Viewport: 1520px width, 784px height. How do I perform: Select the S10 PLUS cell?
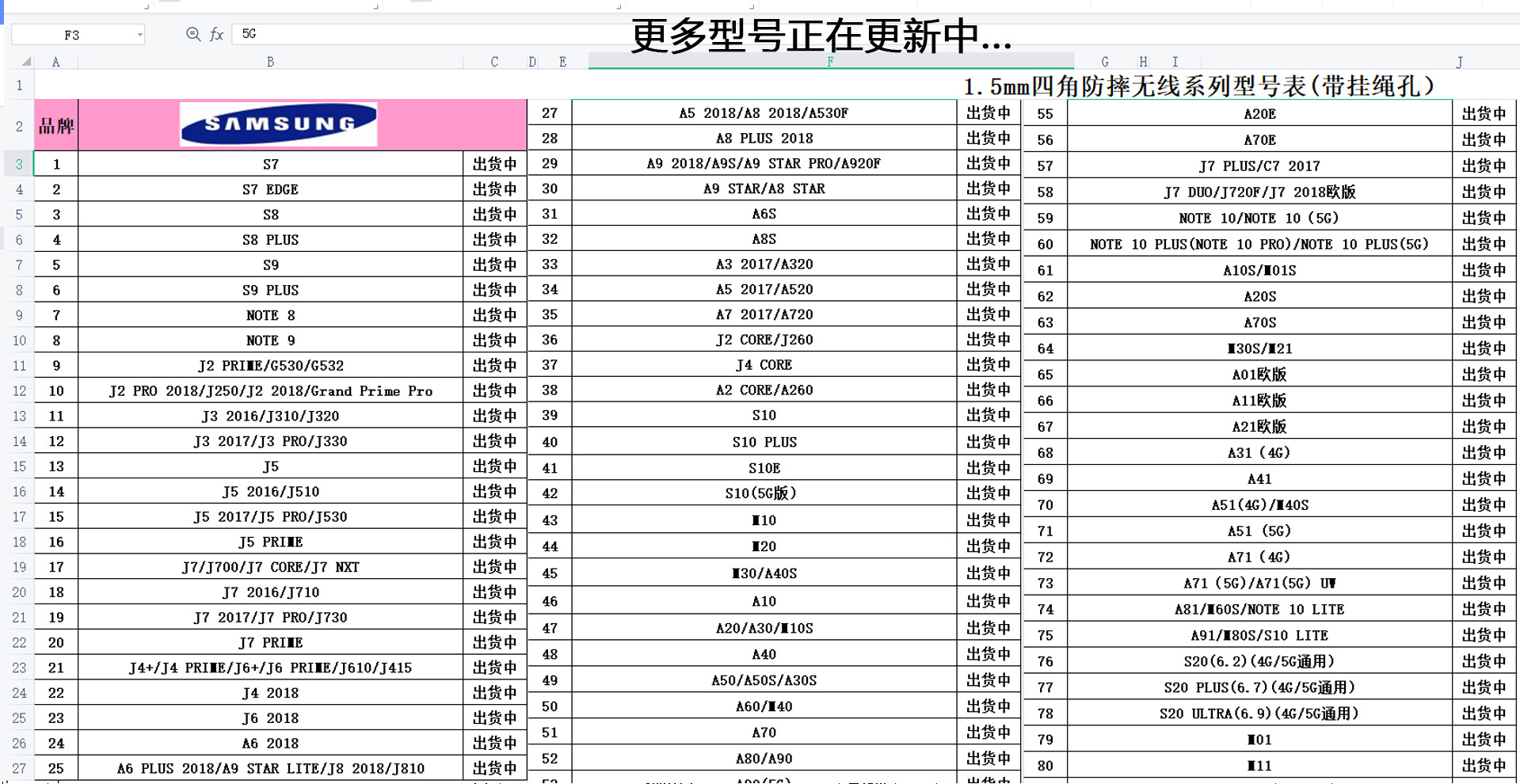[x=764, y=442]
